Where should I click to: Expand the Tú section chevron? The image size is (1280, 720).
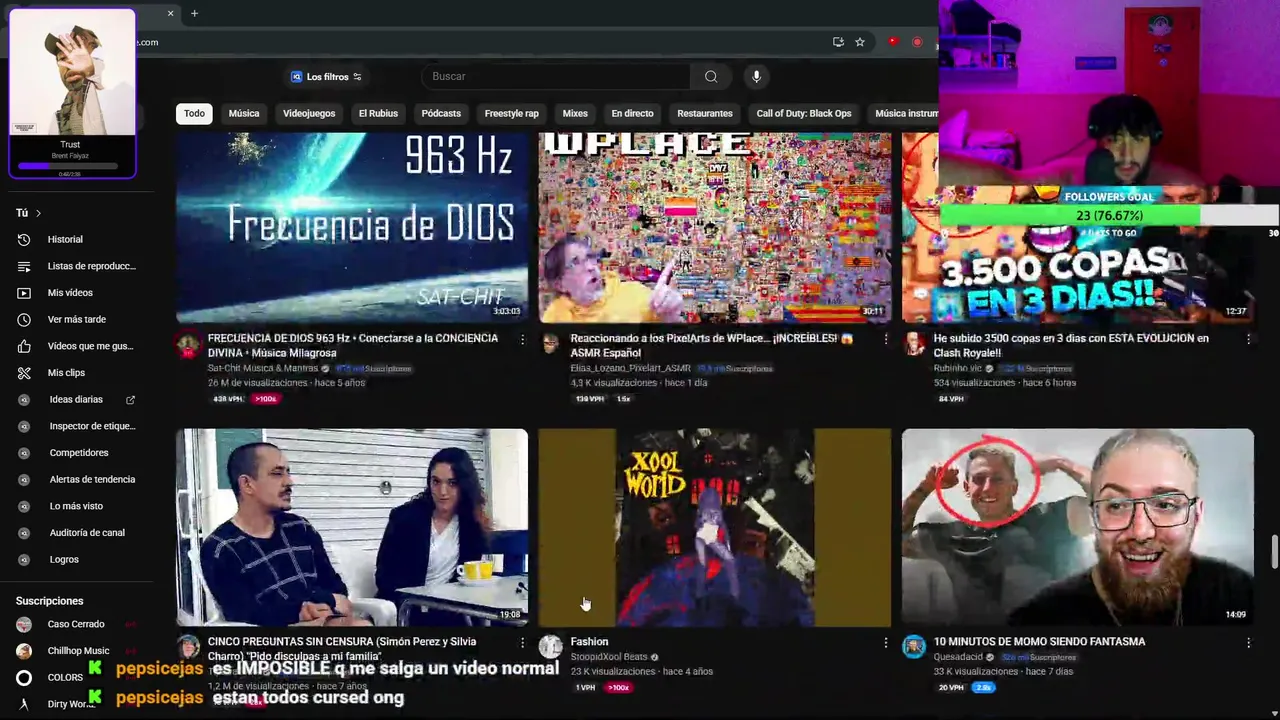tap(38, 213)
